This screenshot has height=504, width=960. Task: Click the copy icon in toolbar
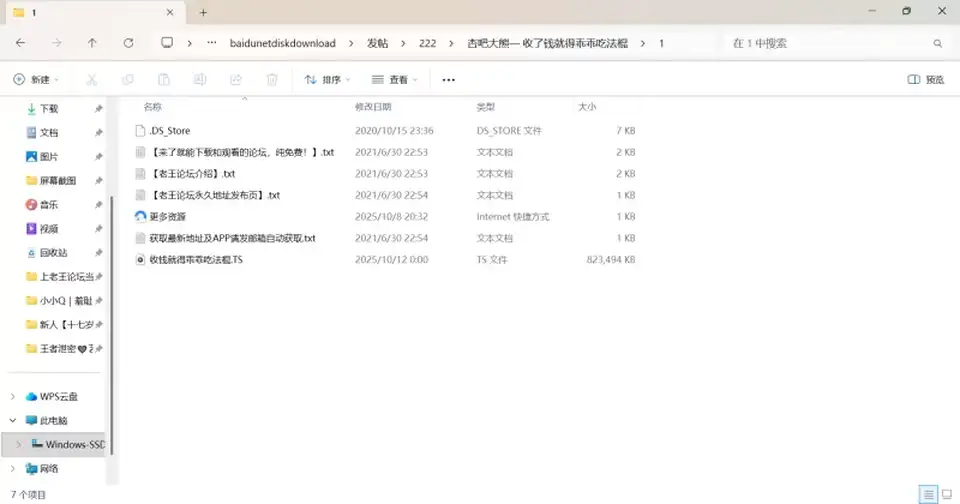coord(128,80)
